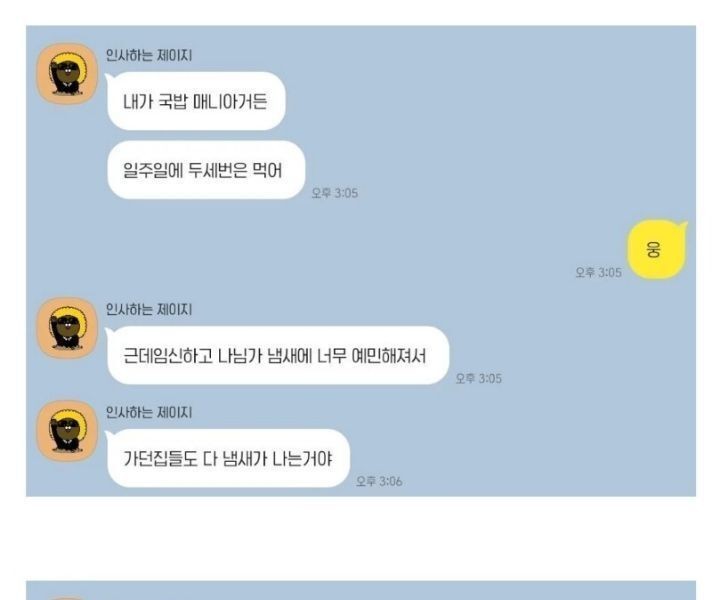Click the 오후 3:06 timestamp
Image resolution: width=720 pixels, height=600 pixels.
pos(379,481)
